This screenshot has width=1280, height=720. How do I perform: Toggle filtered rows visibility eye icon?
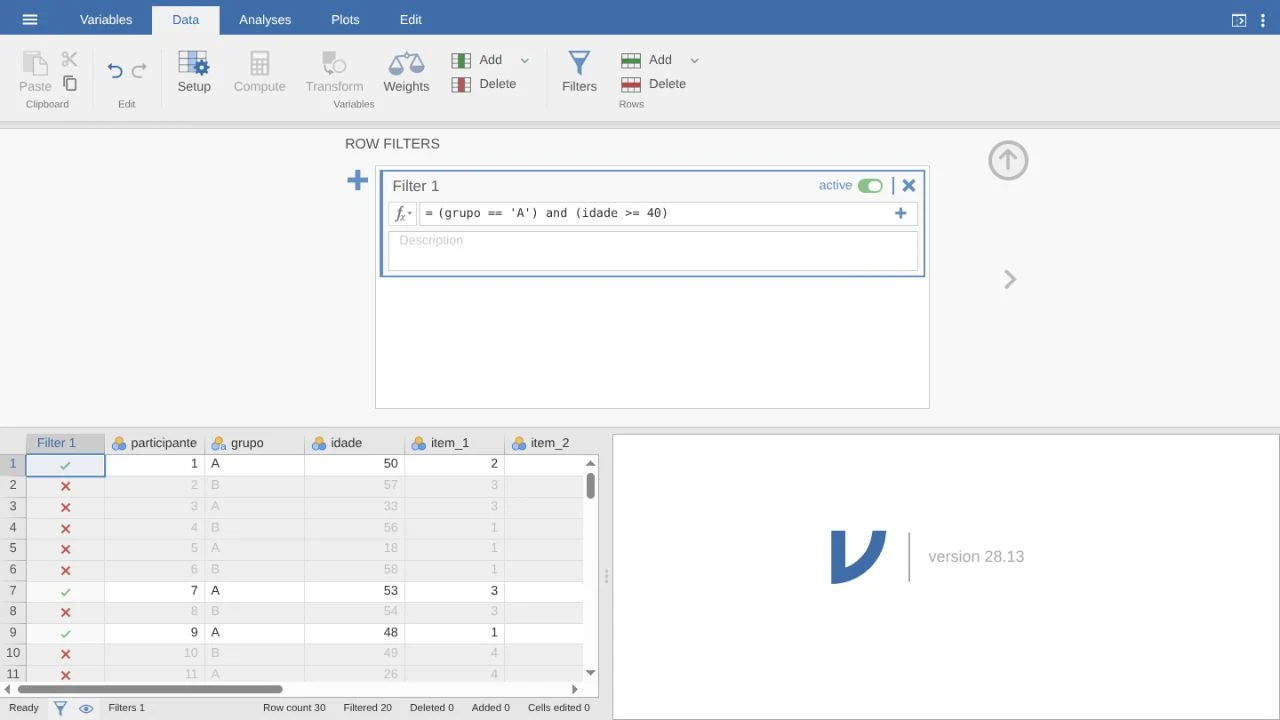tap(86, 708)
